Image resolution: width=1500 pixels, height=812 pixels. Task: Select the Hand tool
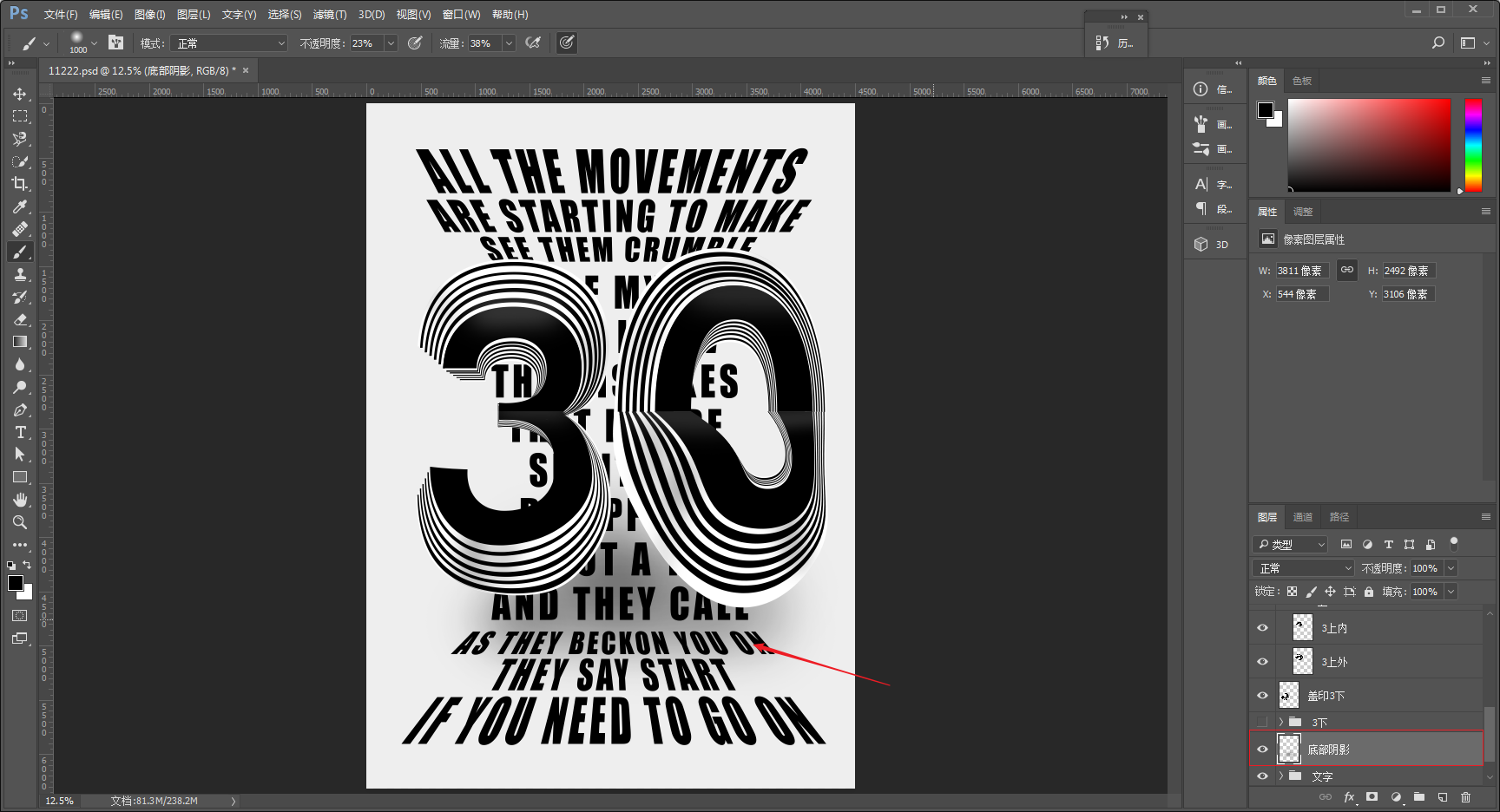19,500
